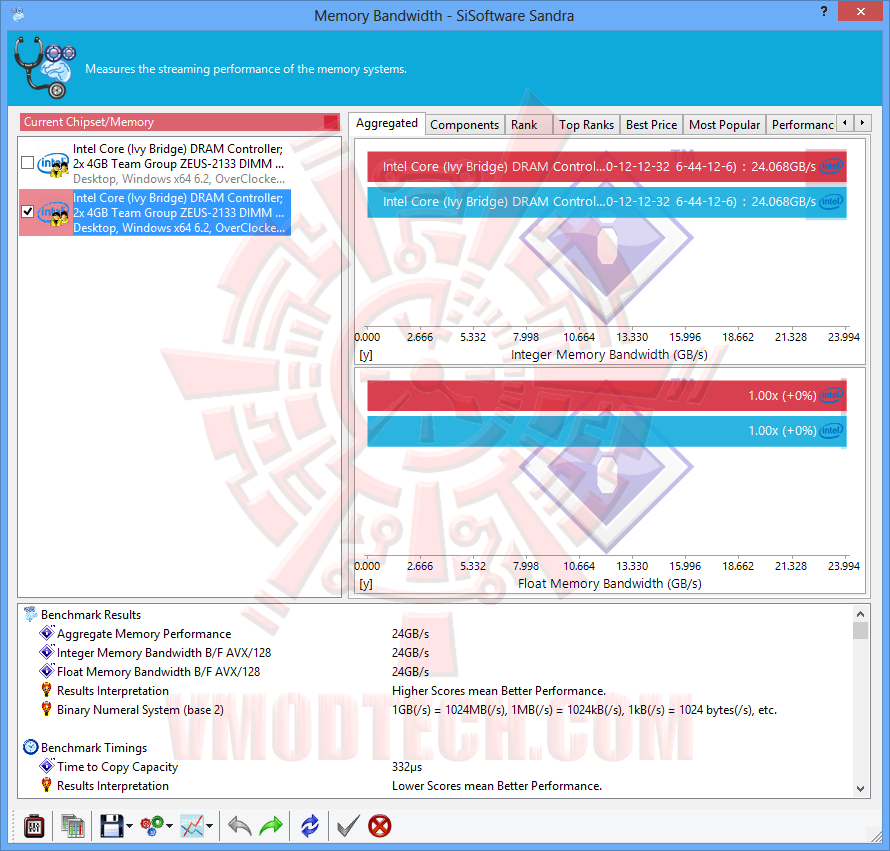The height and width of the screenshot is (851, 890).
Task: Click the results panel scroll-up arrow
Action: click(x=860, y=614)
